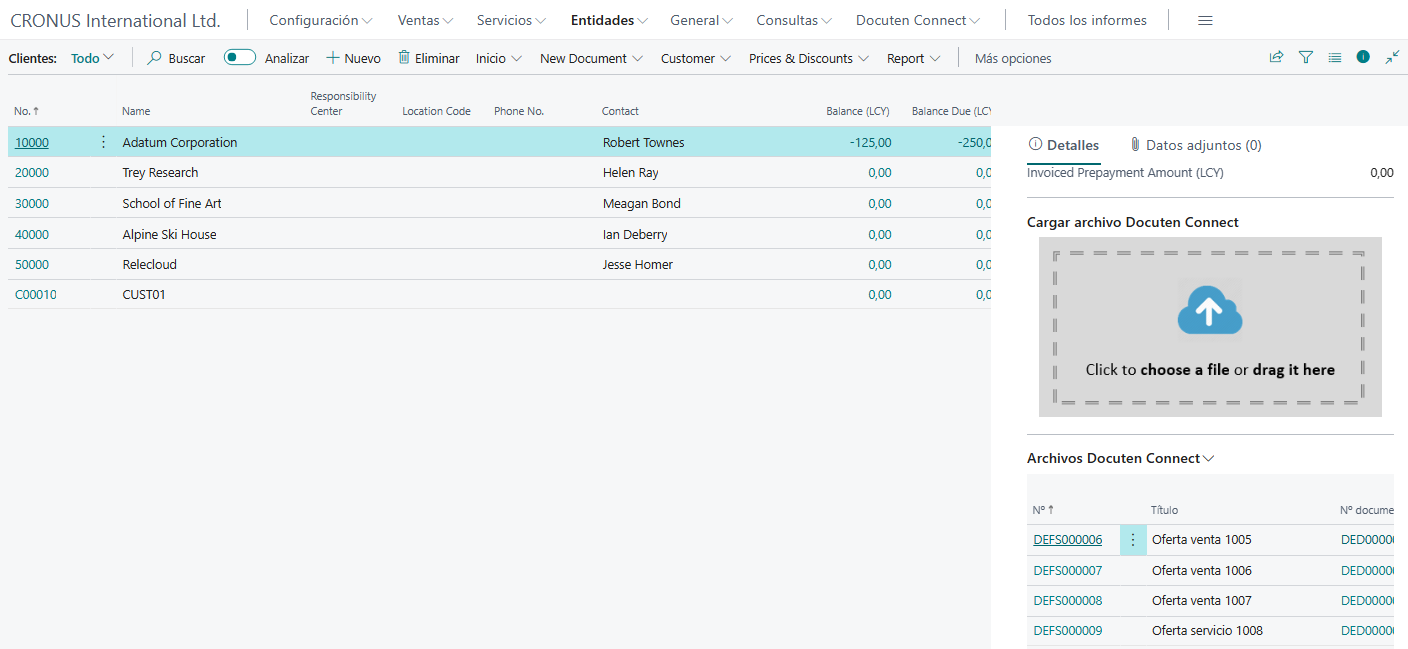Expand Archivos Docuten Connect section menu

[x=1208, y=459]
